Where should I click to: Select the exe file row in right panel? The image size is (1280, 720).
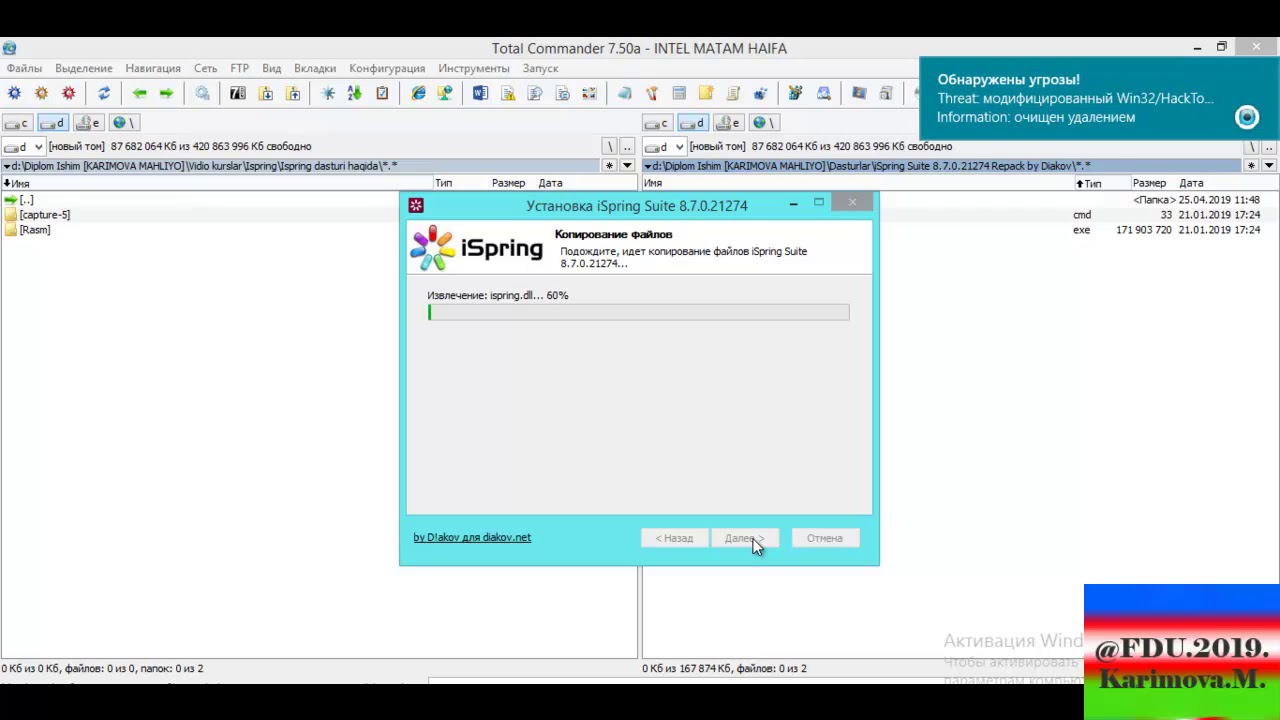click(960, 230)
